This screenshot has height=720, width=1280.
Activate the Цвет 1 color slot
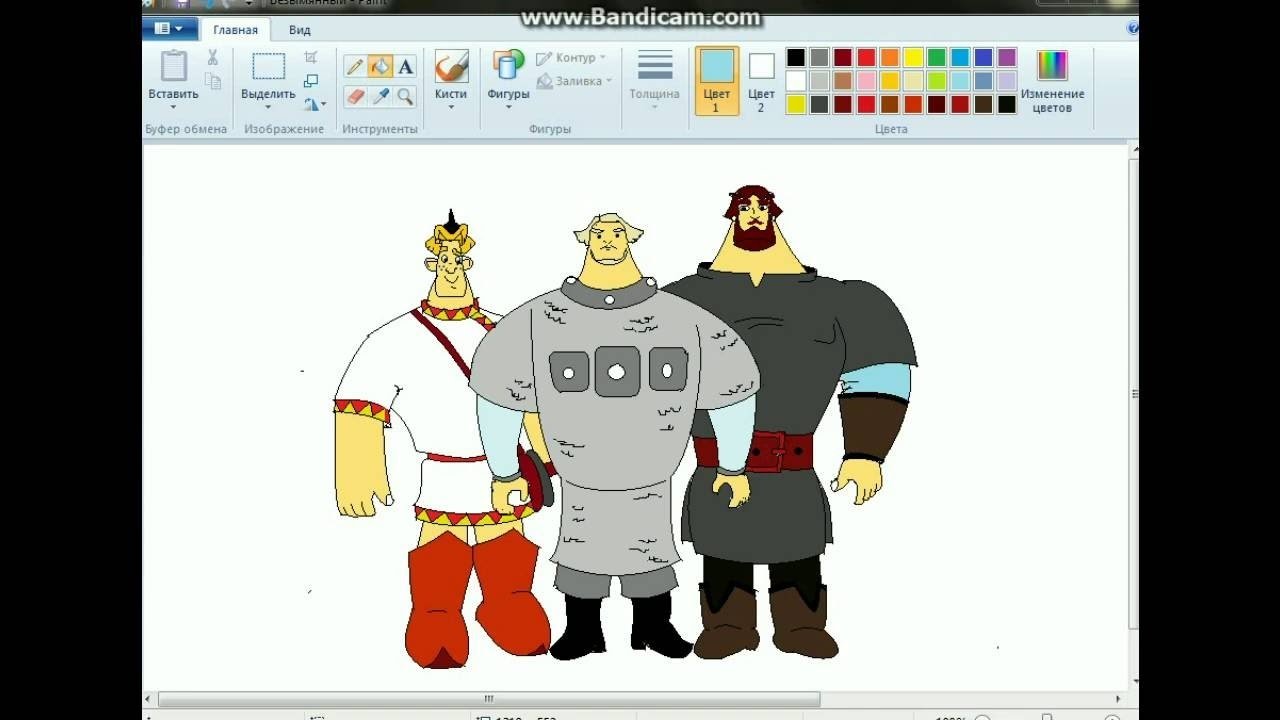tap(716, 80)
